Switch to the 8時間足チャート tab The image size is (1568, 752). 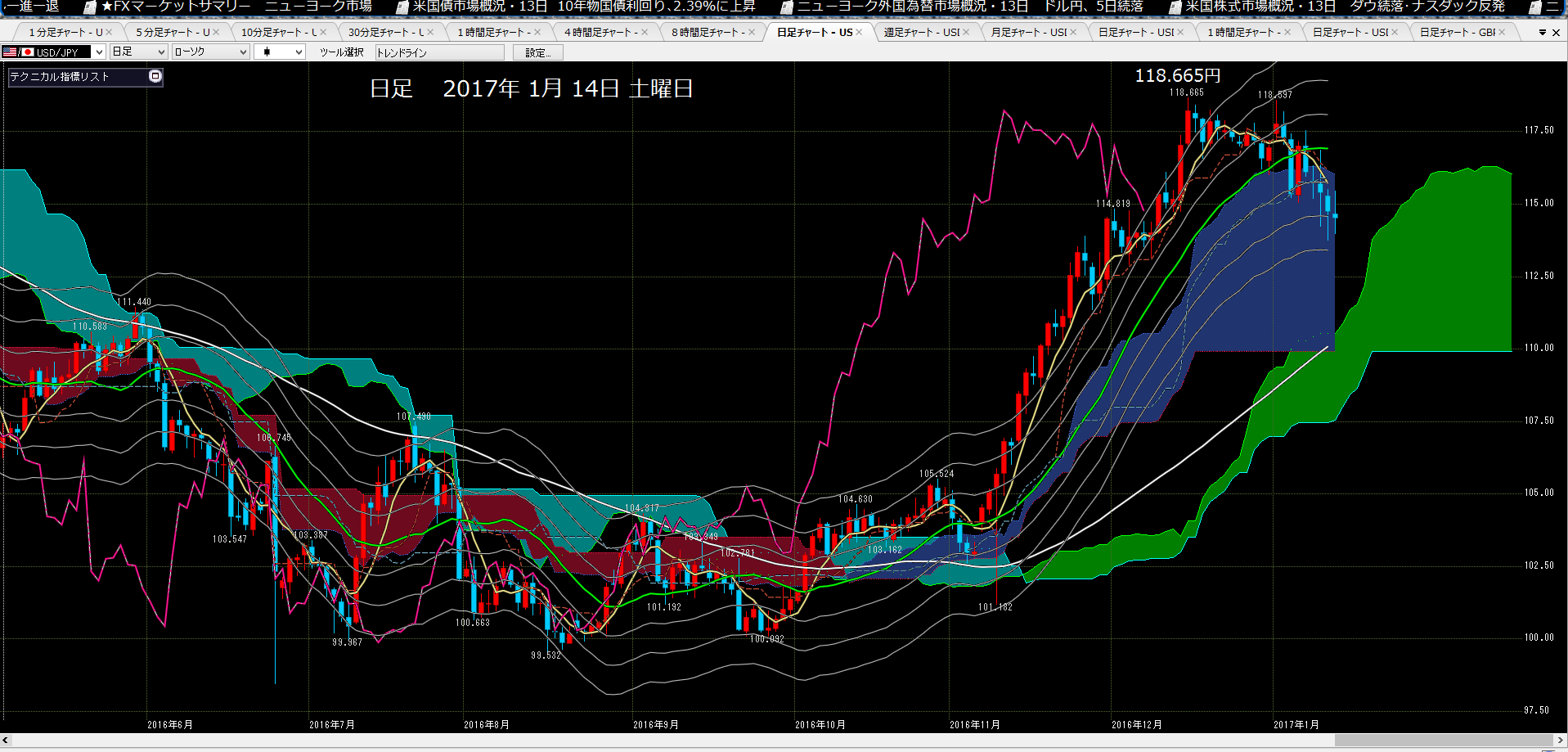708,33
